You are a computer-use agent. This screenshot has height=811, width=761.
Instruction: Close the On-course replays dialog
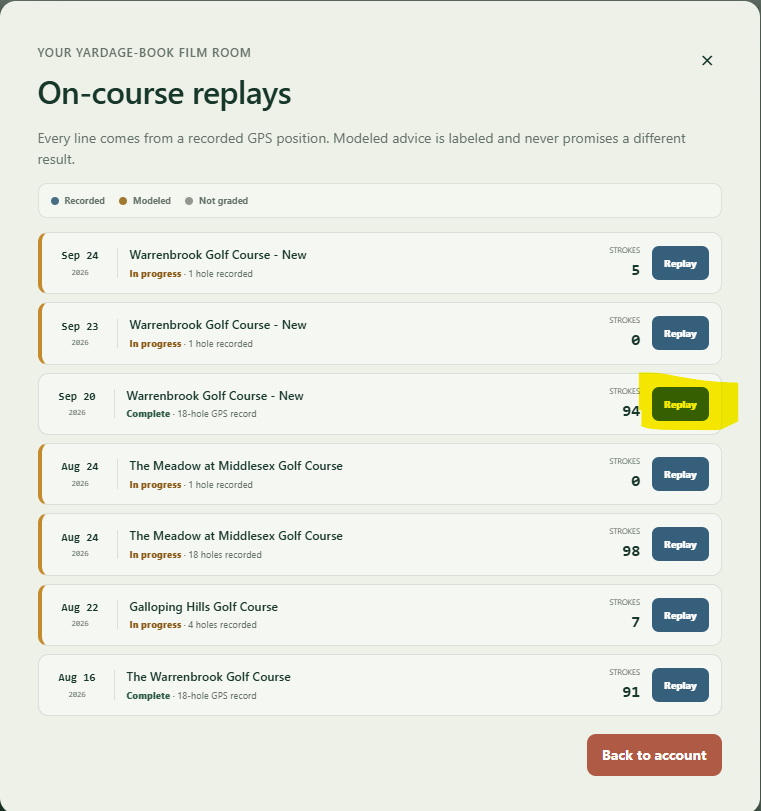point(707,61)
